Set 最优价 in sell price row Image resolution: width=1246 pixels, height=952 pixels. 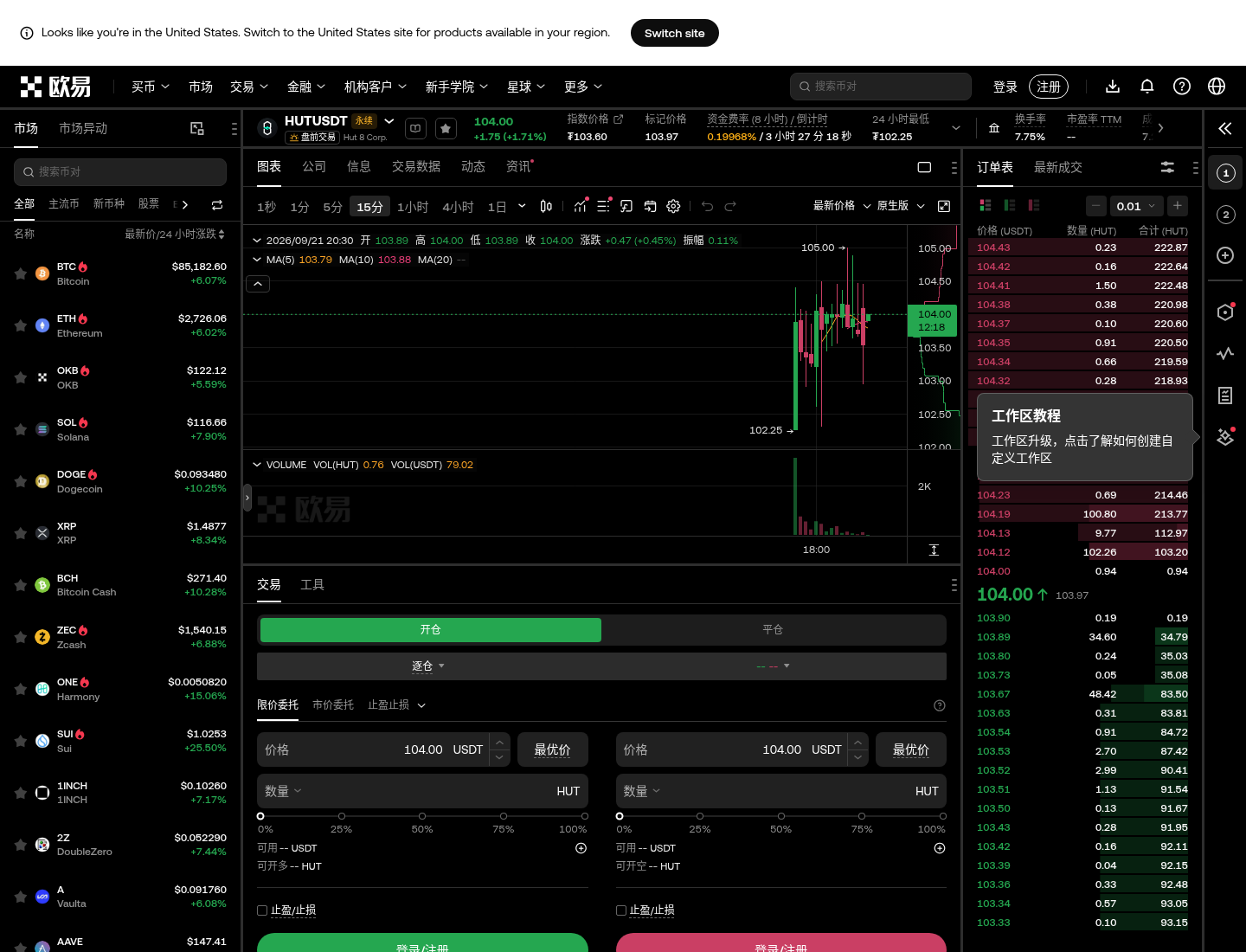click(911, 749)
